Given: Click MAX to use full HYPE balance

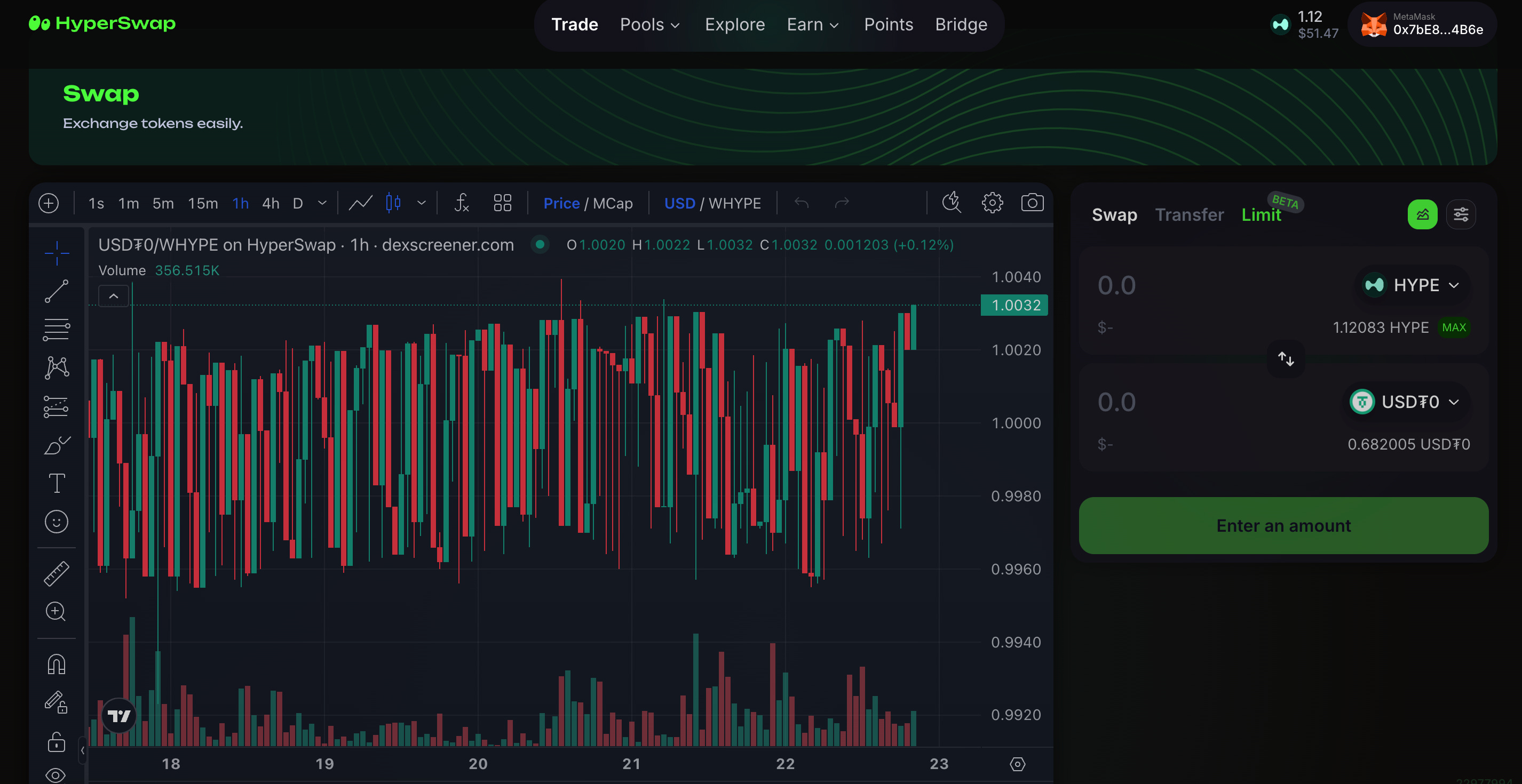Looking at the screenshot, I should (x=1454, y=327).
